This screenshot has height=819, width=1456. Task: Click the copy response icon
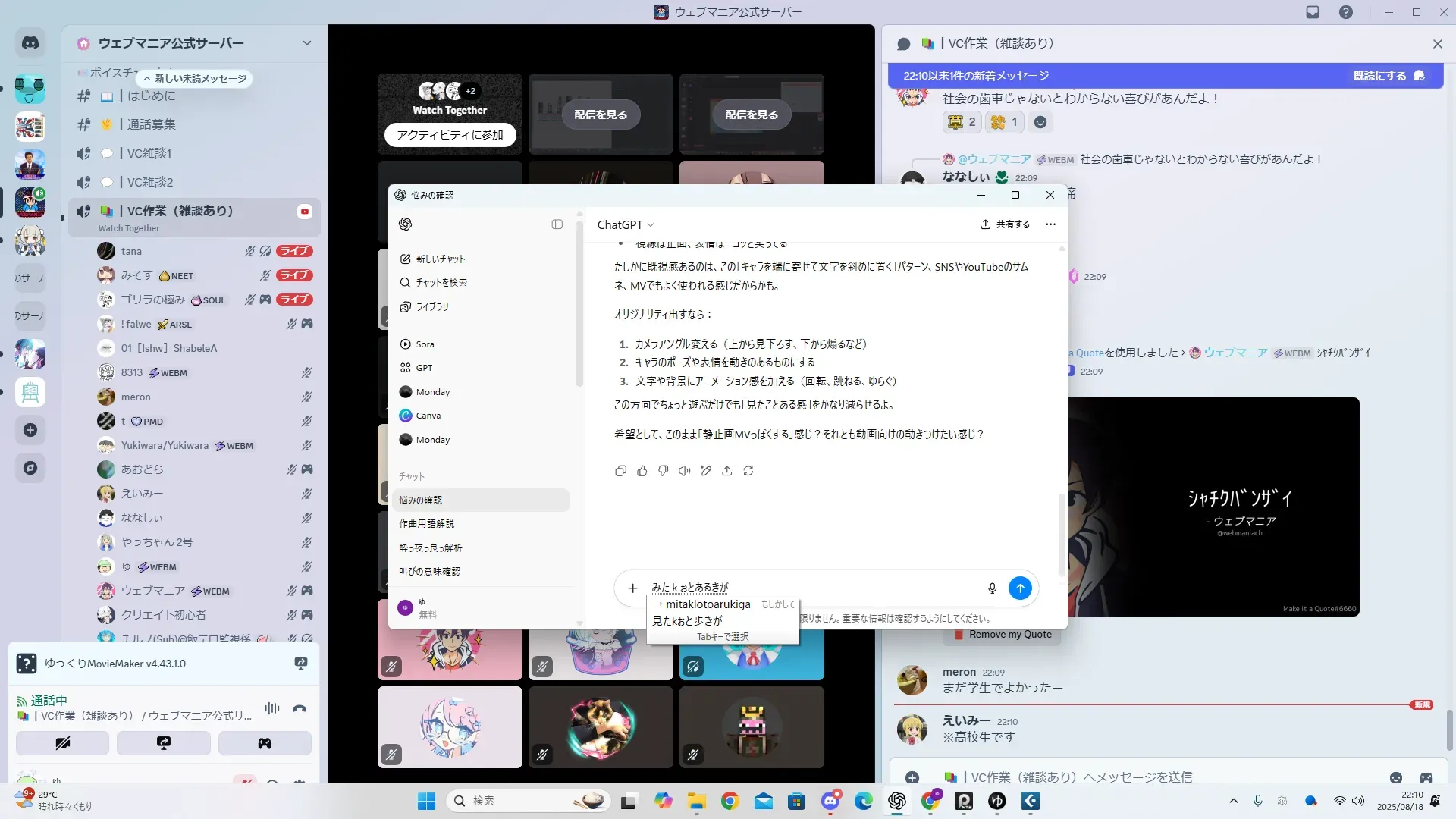point(620,471)
